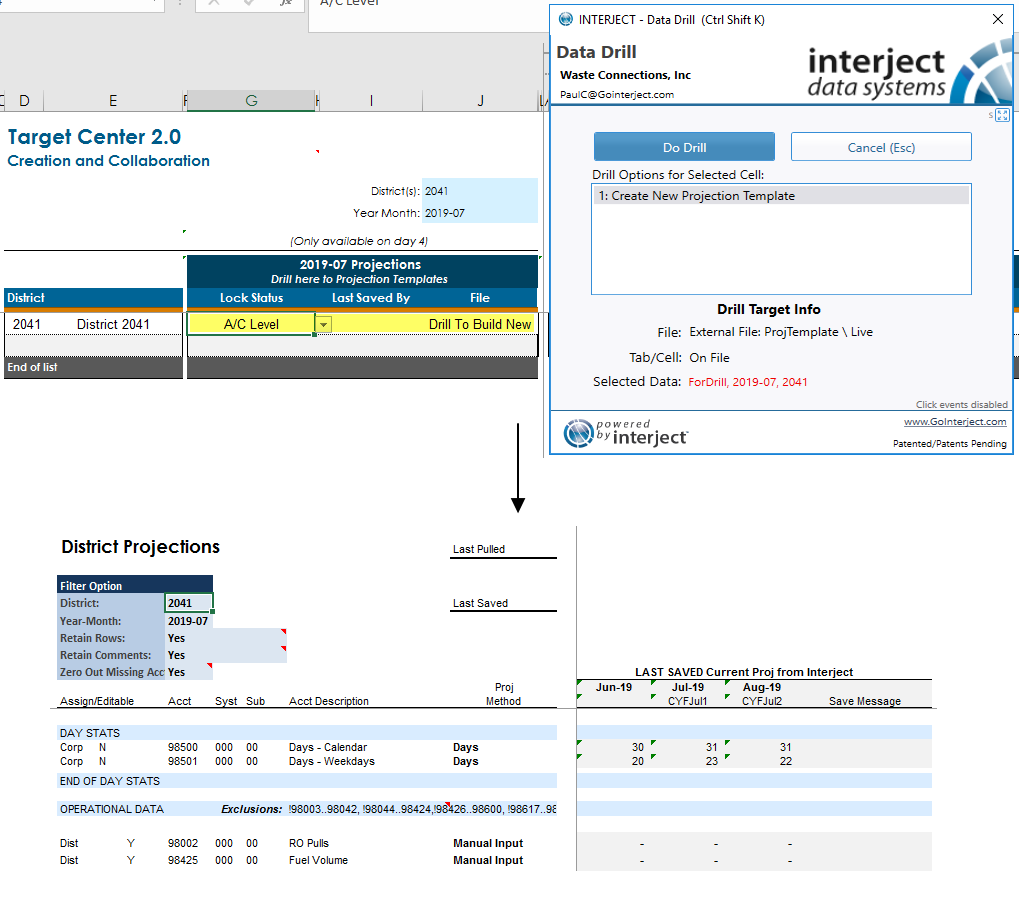Screen dimensions: 1019x910
Task: Select column E header
Action: coord(113,101)
